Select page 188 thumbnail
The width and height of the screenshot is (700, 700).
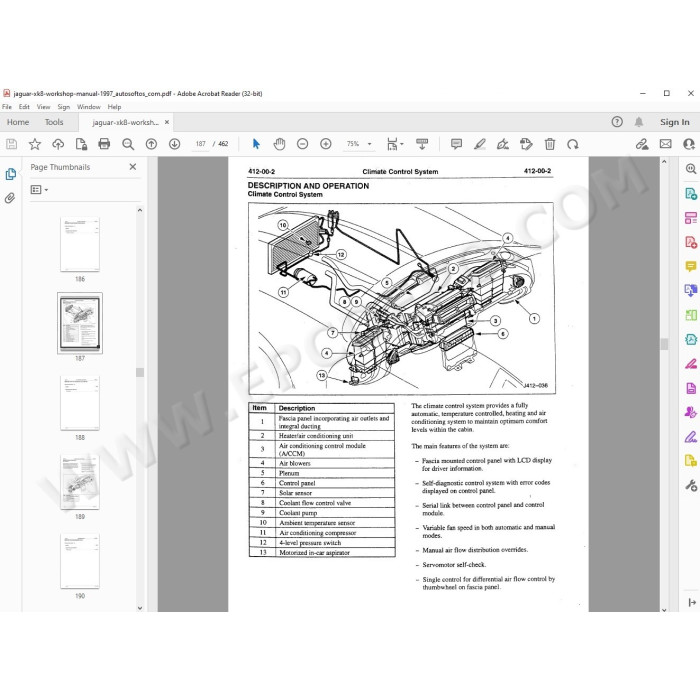pos(80,403)
